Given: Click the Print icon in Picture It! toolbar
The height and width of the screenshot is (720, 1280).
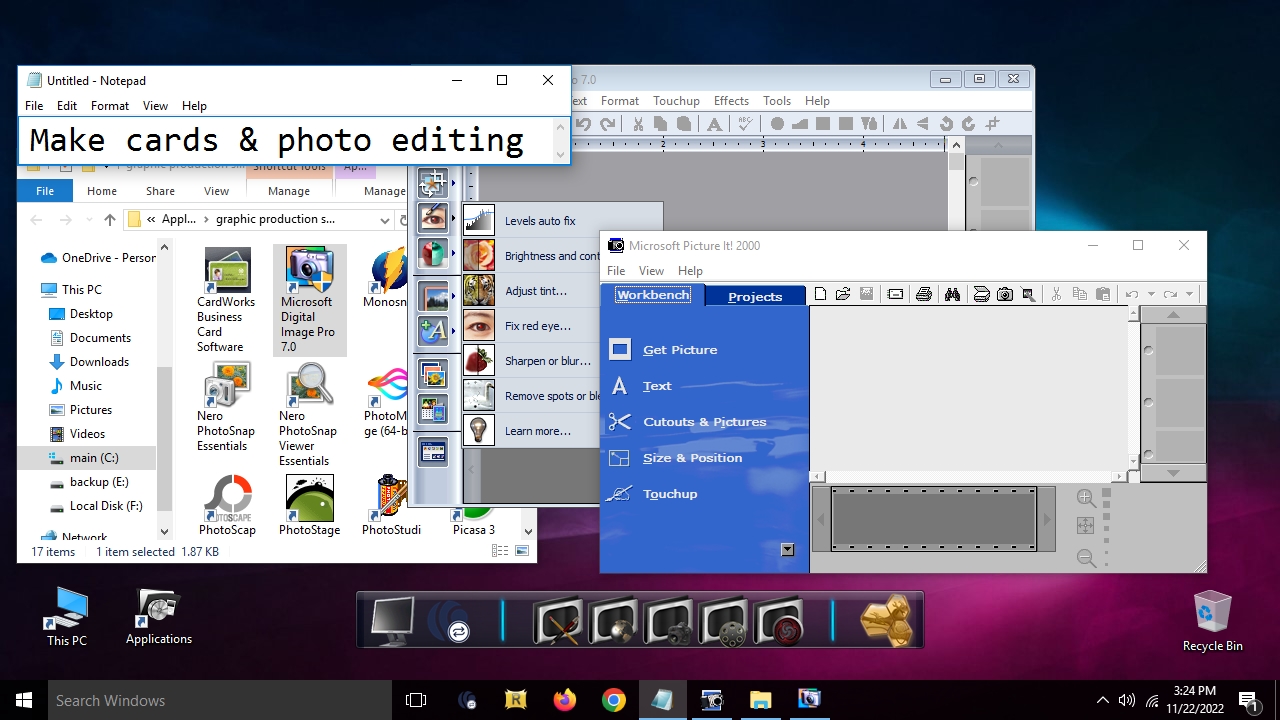Looking at the screenshot, I should 924,294.
